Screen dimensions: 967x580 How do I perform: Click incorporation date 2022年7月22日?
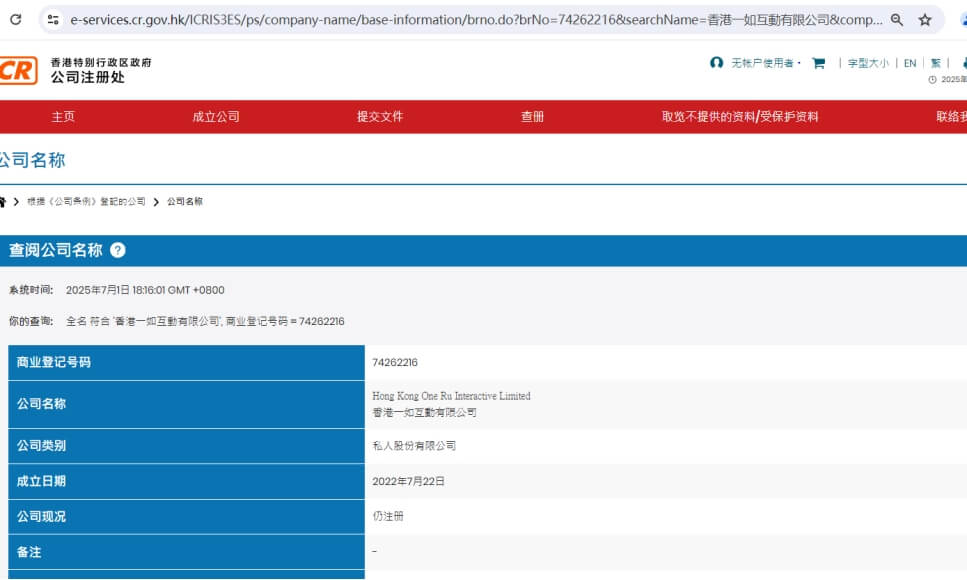[408, 481]
